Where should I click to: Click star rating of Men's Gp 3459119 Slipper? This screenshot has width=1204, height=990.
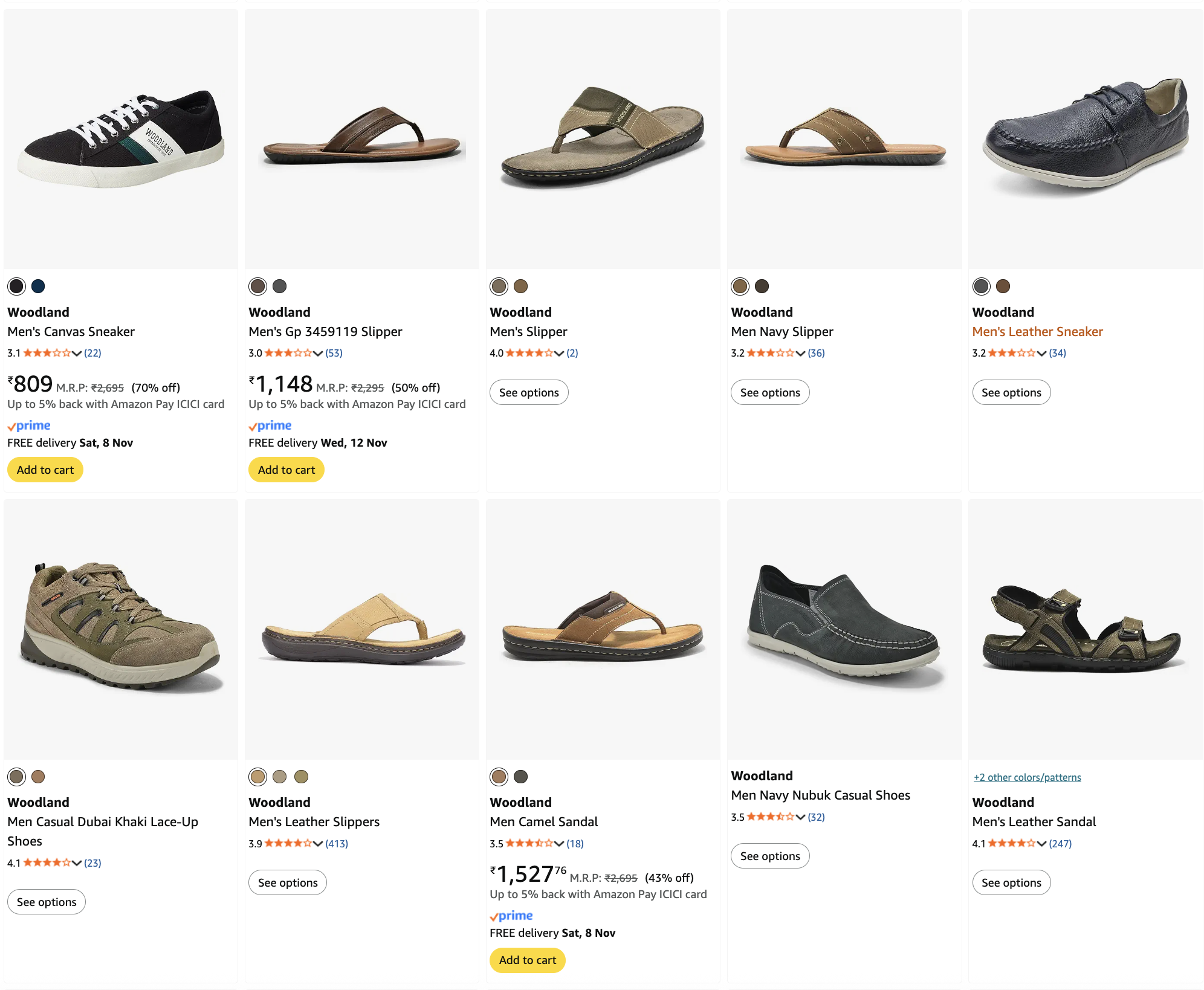[288, 353]
